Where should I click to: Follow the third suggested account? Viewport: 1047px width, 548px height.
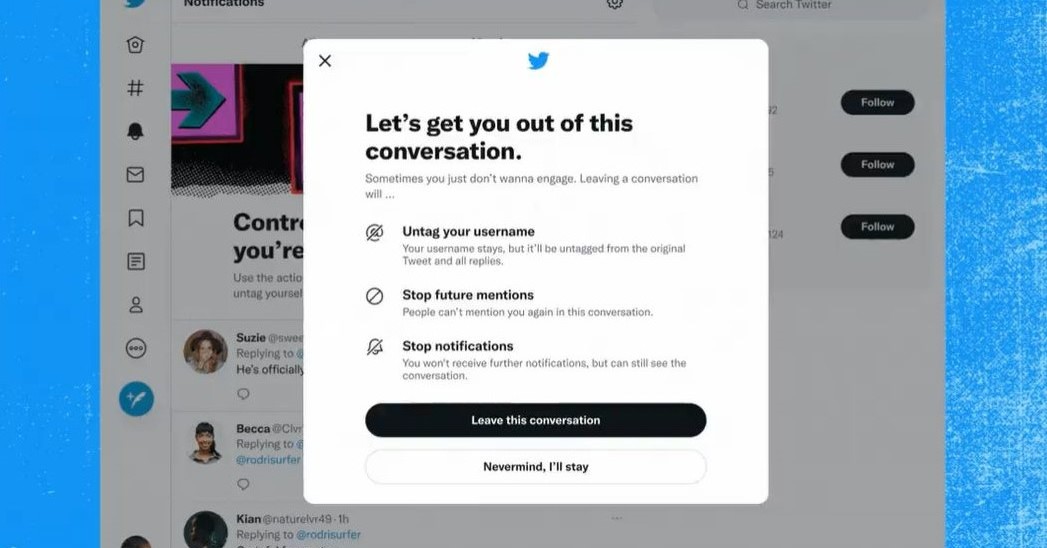[x=877, y=227]
